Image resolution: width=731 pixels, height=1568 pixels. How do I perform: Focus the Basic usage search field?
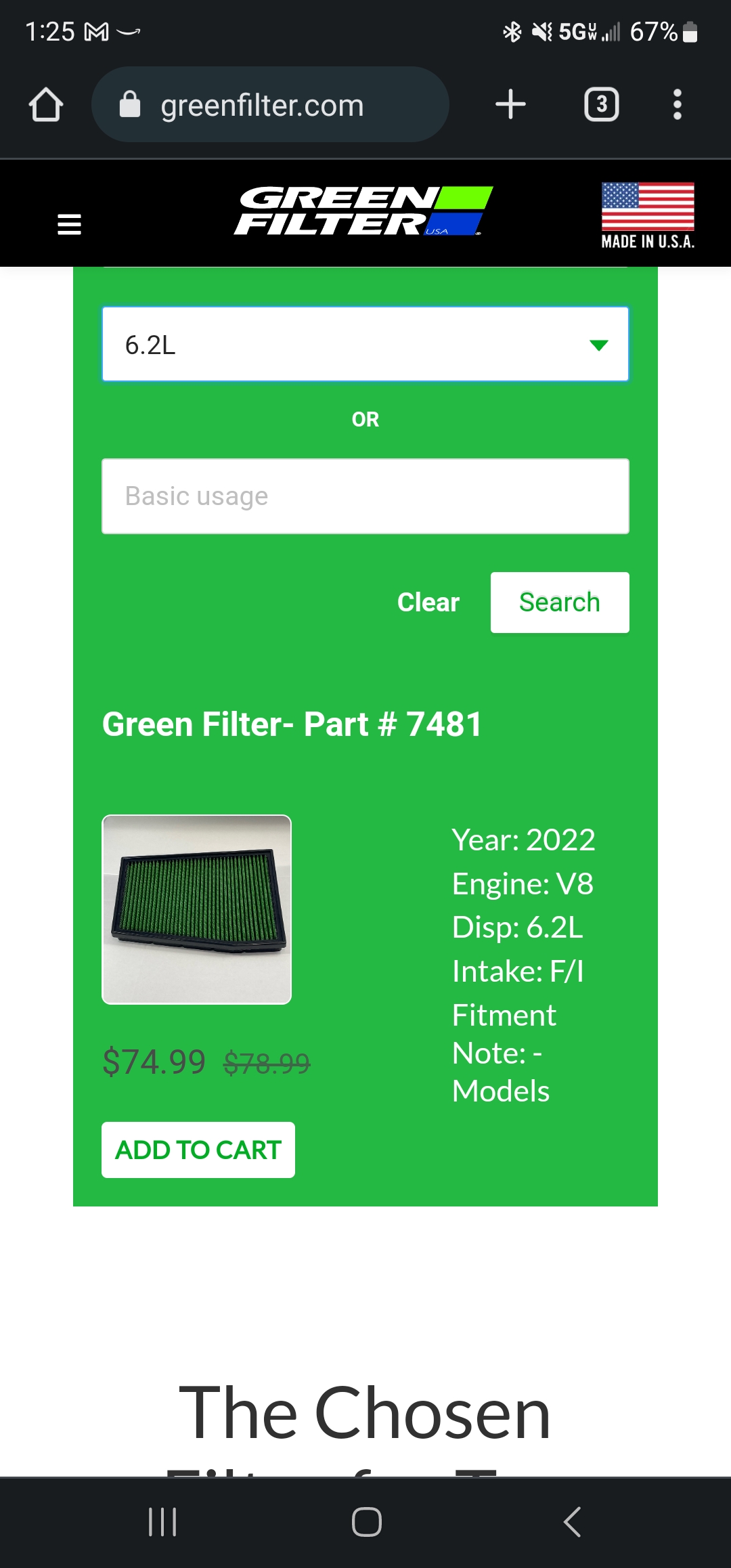point(365,496)
